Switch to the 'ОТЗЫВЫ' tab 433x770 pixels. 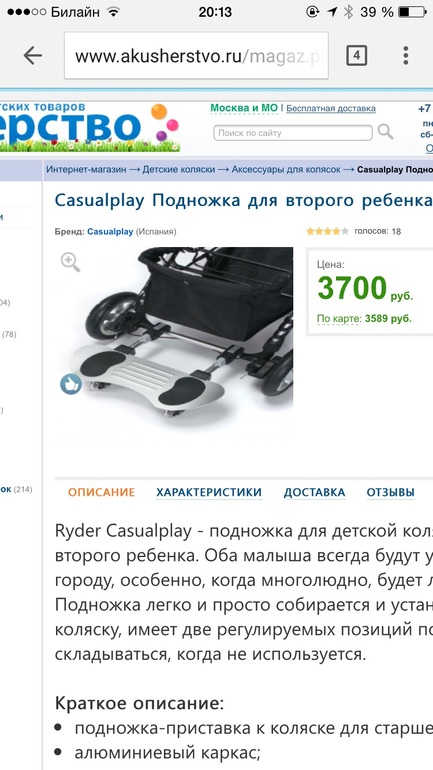tap(390, 492)
